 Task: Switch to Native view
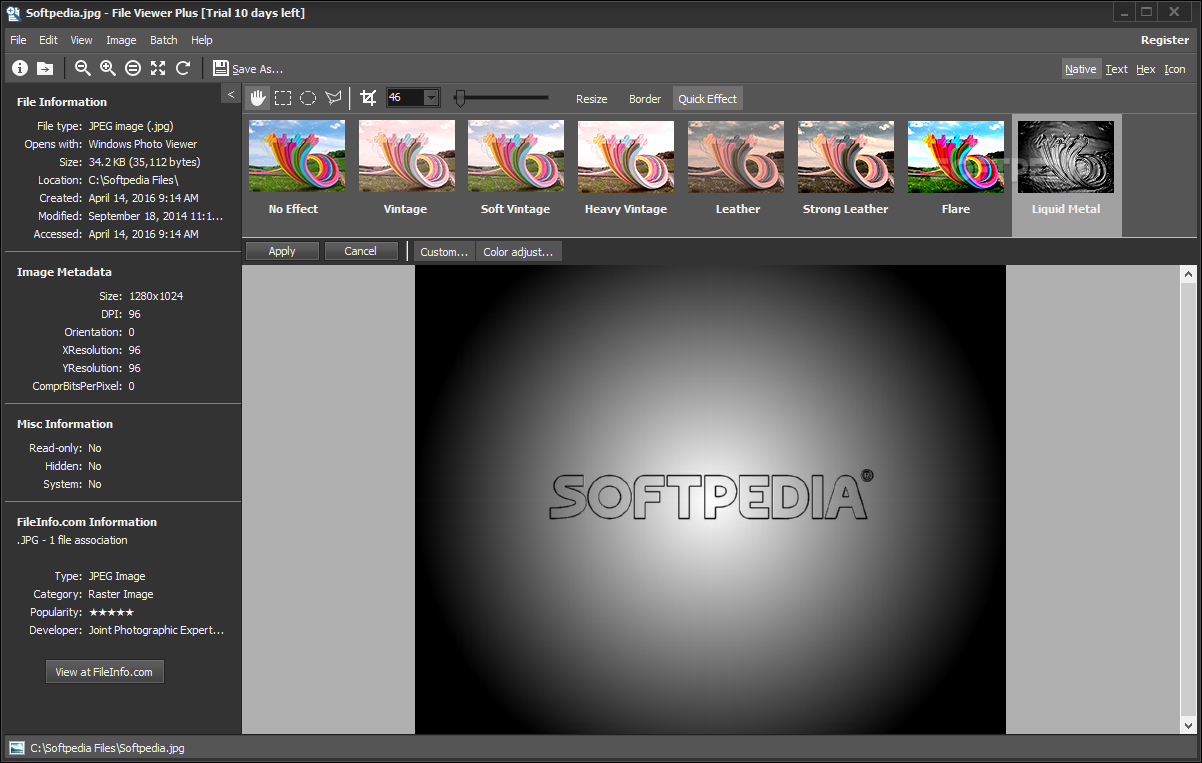(1080, 69)
